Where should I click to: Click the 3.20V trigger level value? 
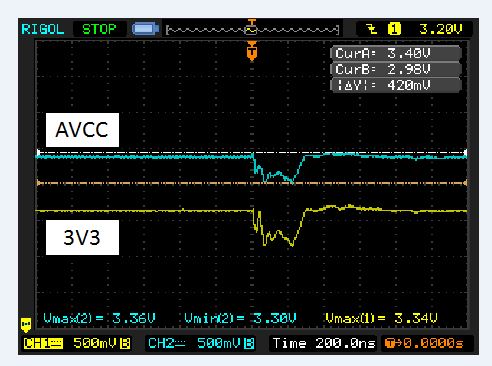coord(441,29)
